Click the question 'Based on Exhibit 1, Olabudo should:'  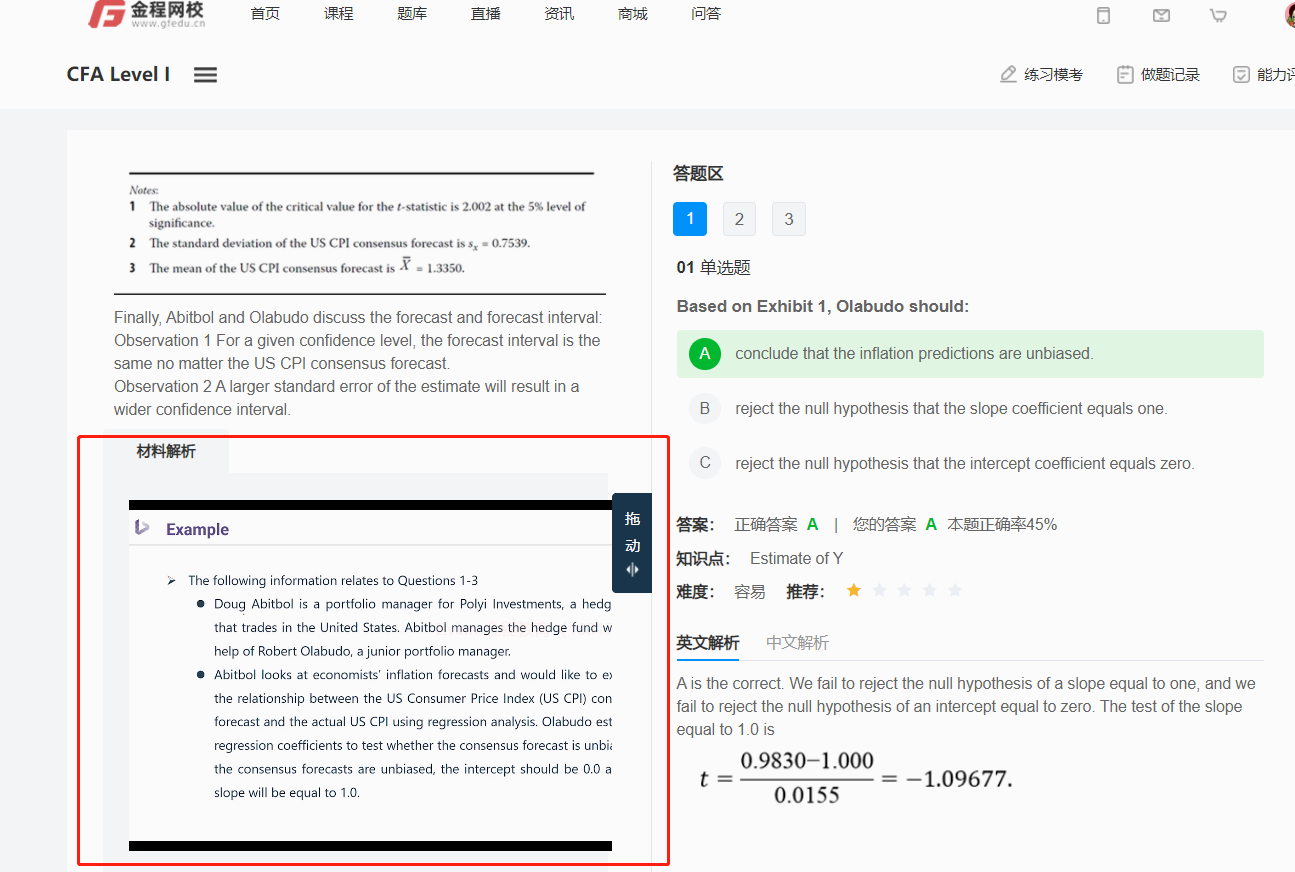click(823, 306)
